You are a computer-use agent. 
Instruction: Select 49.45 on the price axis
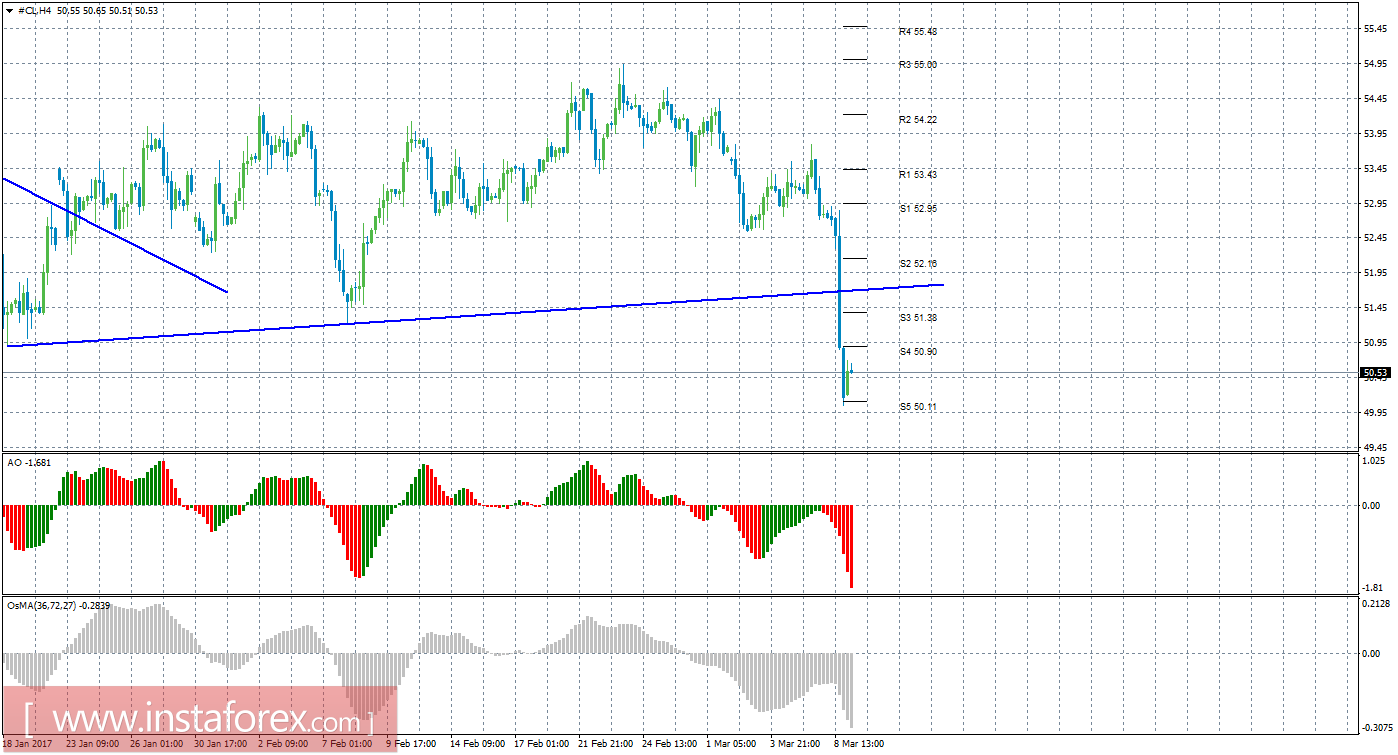pyautogui.click(x=1376, y=447)
